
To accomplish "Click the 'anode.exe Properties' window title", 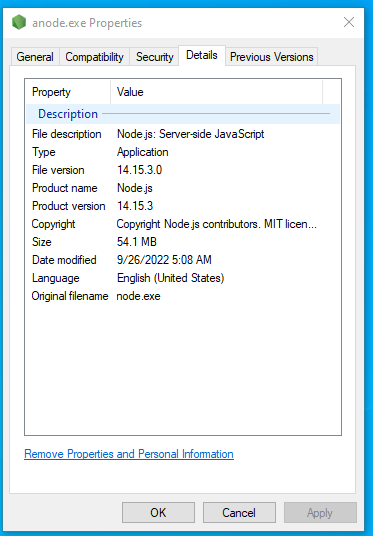I will 87,23.
